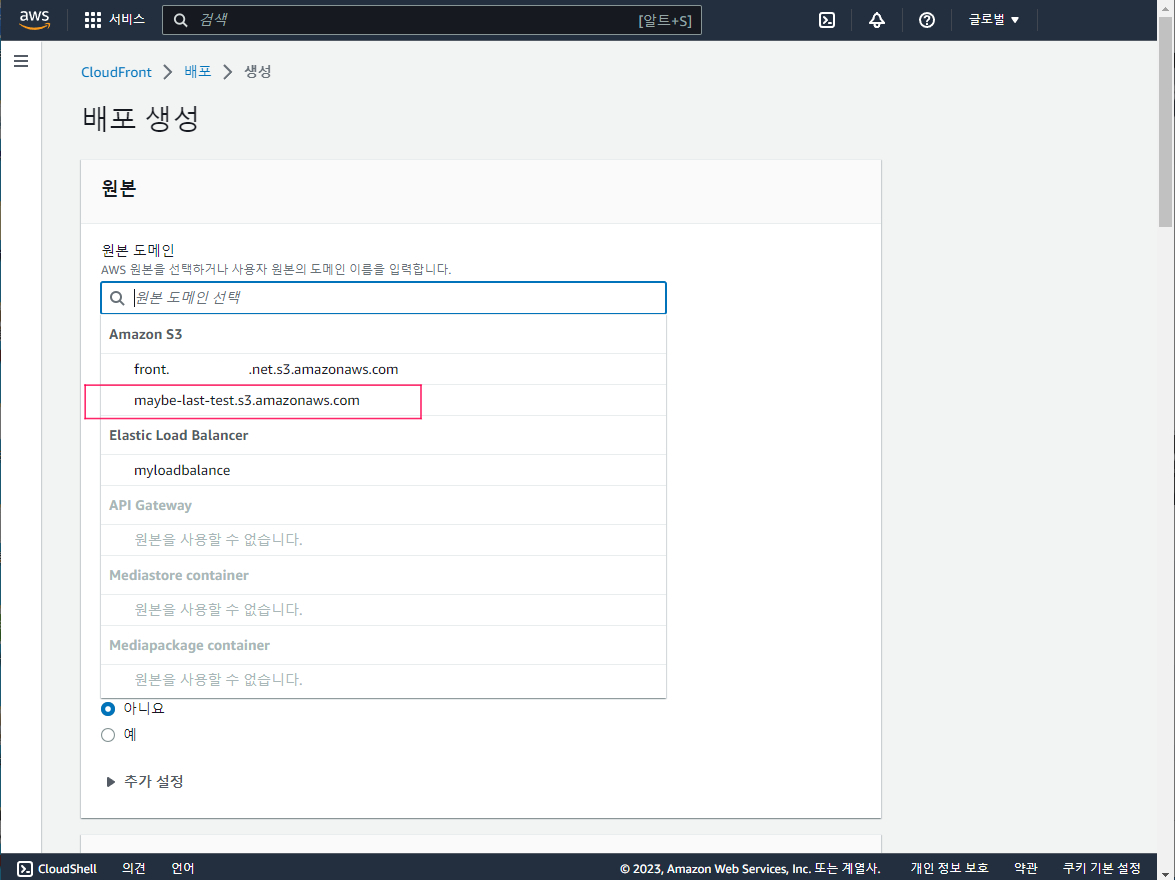The height and width of the screenshot is (880, 1175).
Task: Click the 생성 breadcrumb text
Action: click(257, 71)
